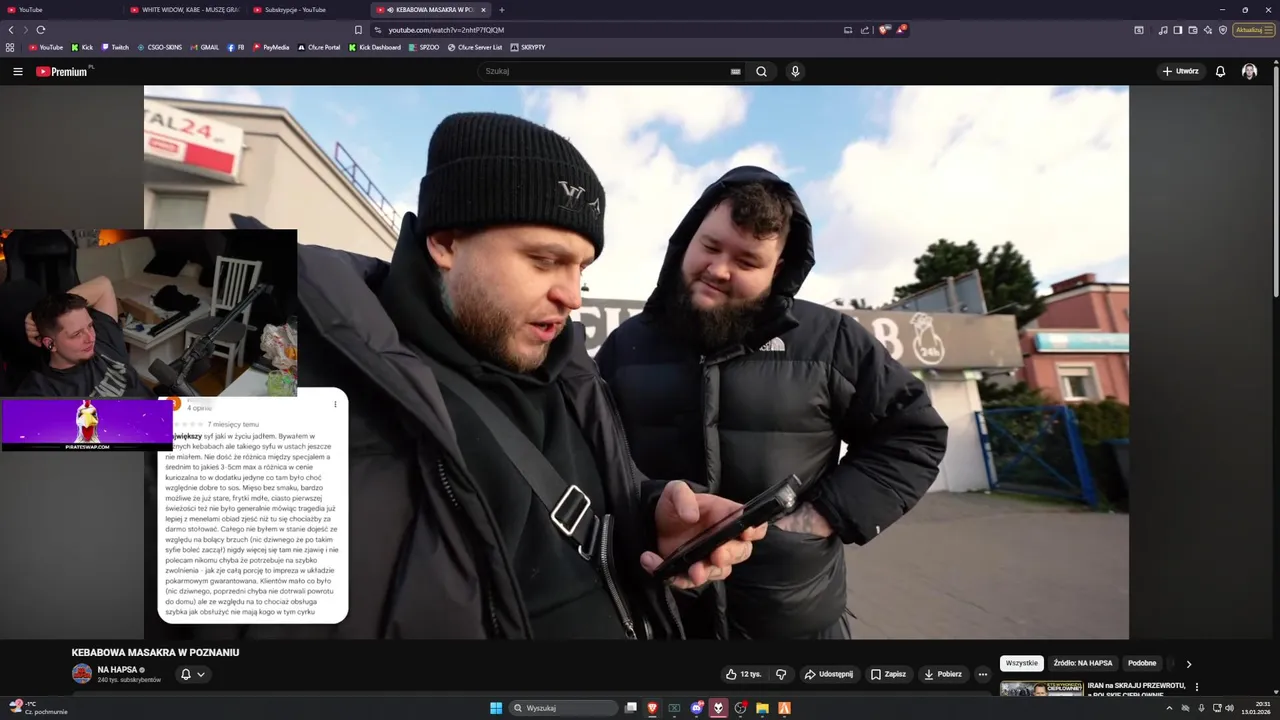This screenshot has width=1280, height=720.
Task: Open the NA HAPSA channel avatar
Action: (82, 674)
